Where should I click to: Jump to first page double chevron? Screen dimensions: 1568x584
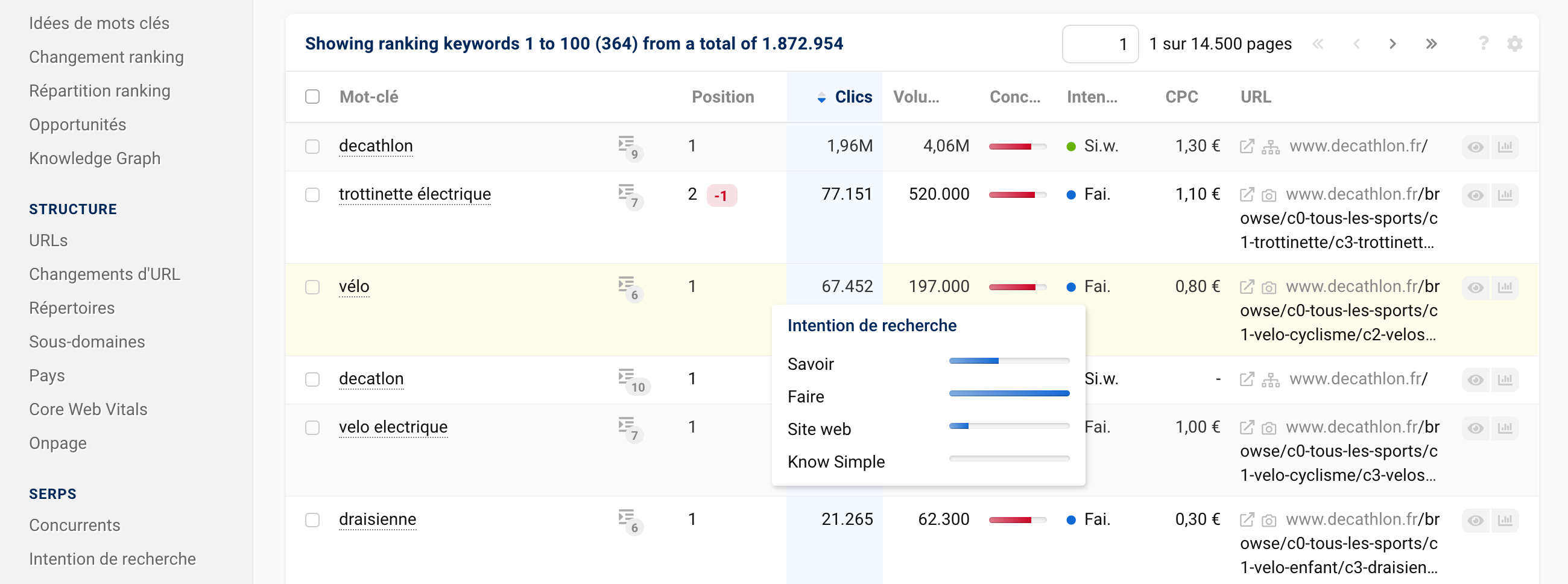[1318, 44]
